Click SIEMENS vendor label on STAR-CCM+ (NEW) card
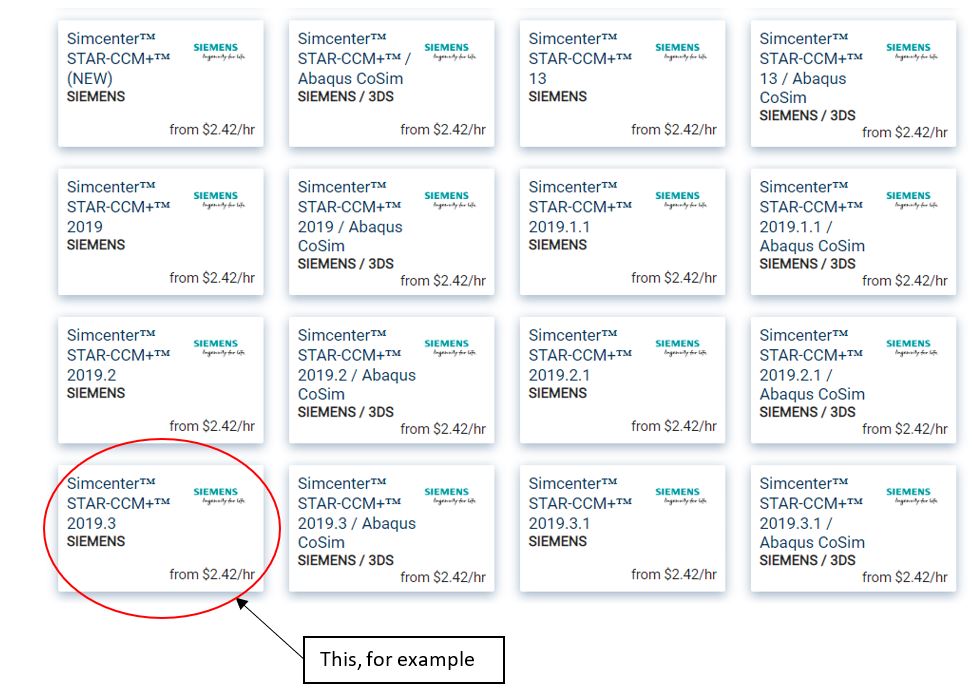 pos(96,97)
